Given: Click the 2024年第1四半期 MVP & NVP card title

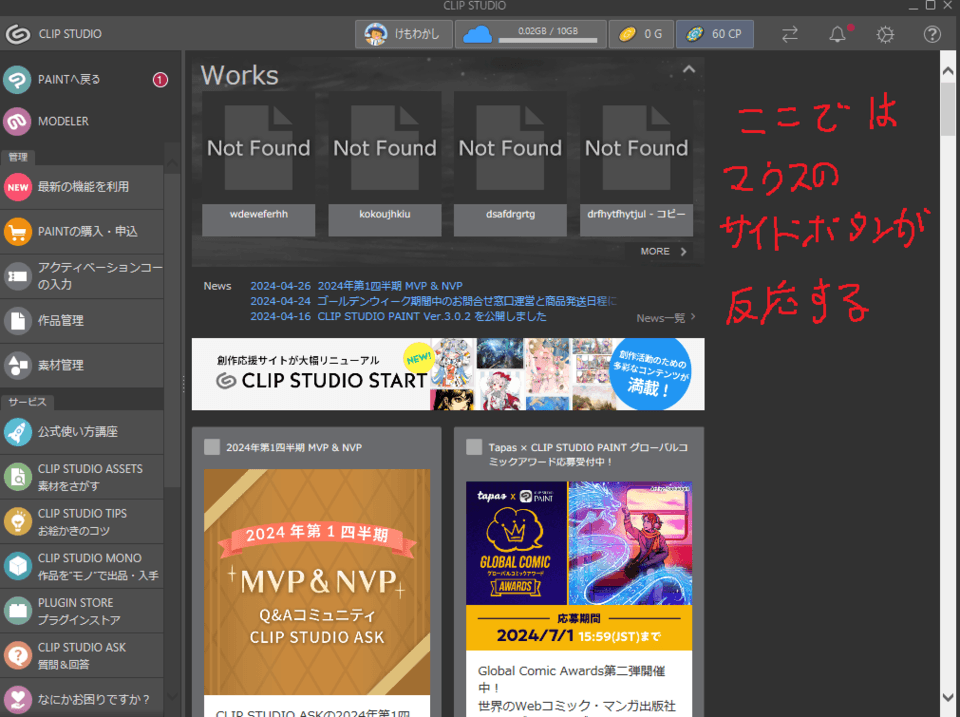Looking at the screenshot, I should click(294, 448).
